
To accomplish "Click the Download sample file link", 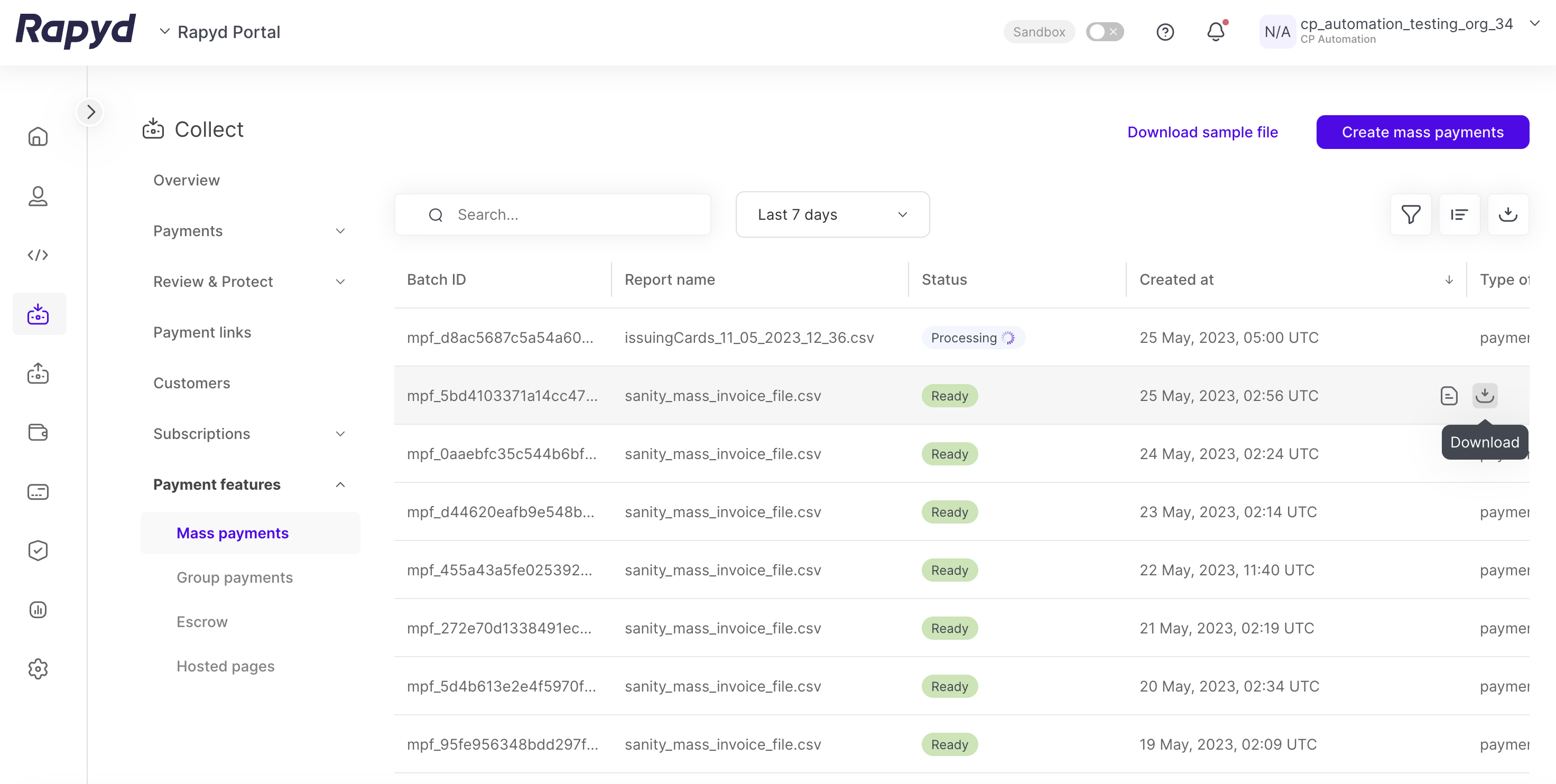I will [1202, 132].
